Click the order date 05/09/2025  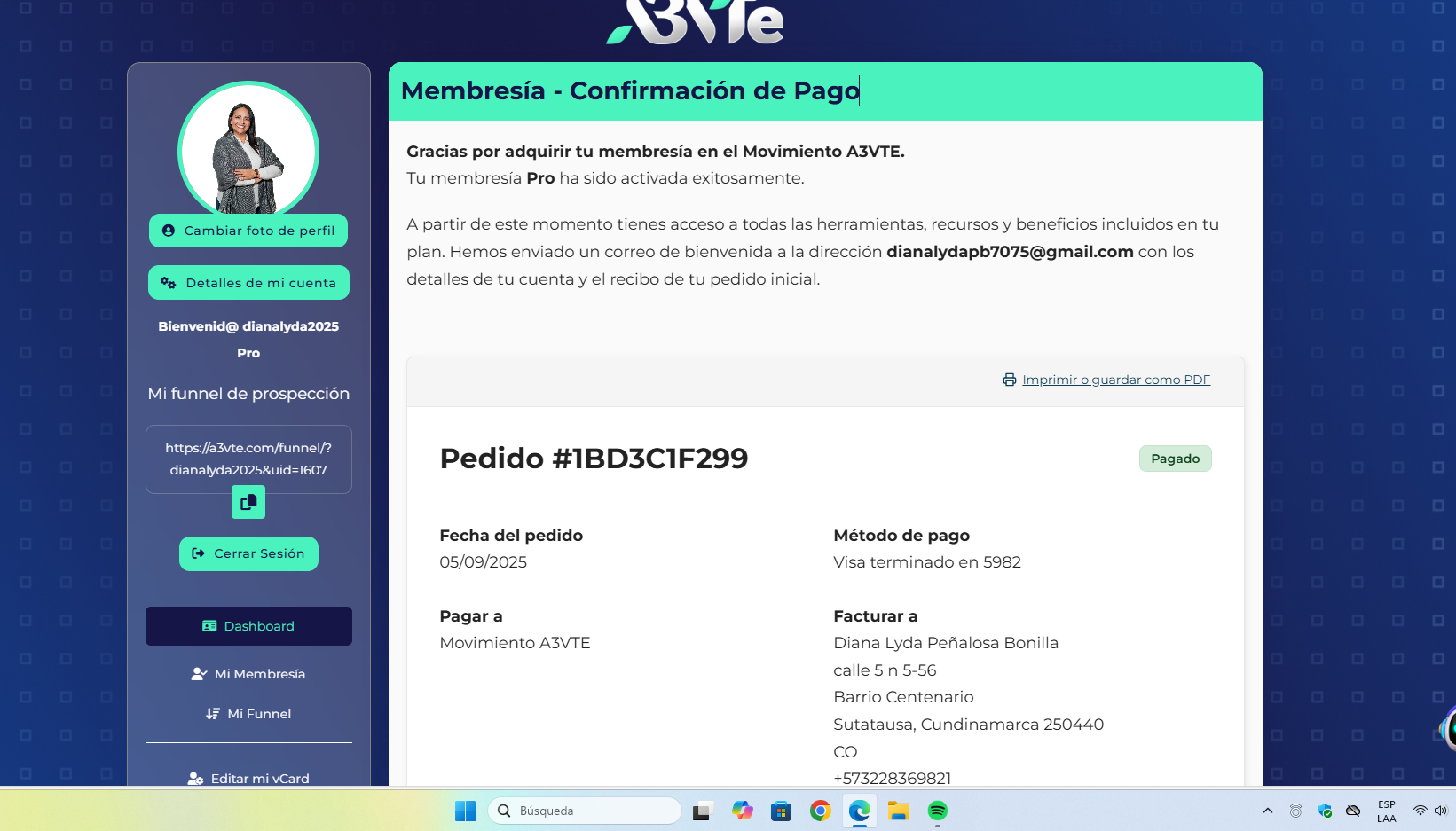484,562
